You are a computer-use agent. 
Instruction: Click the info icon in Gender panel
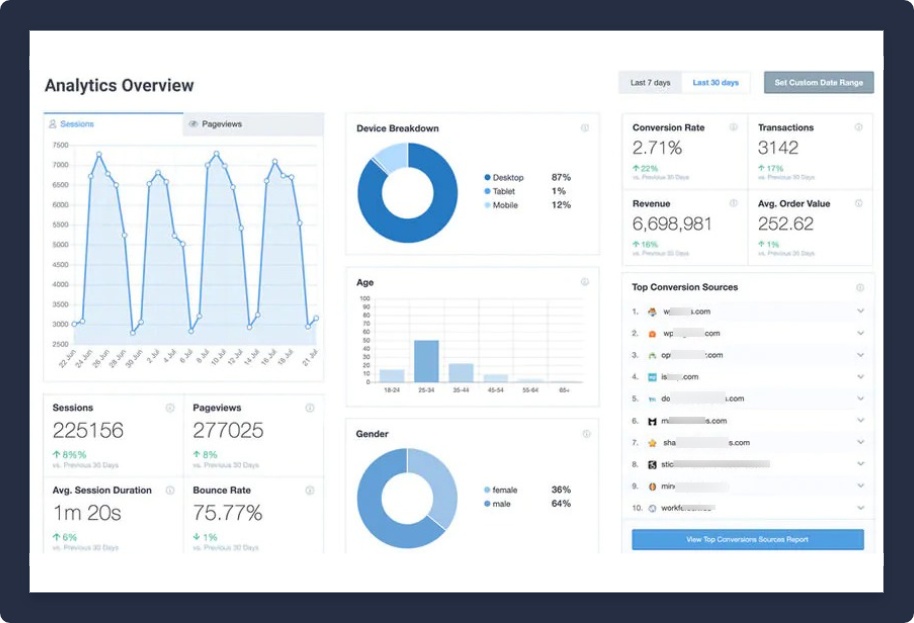(585, 434)
